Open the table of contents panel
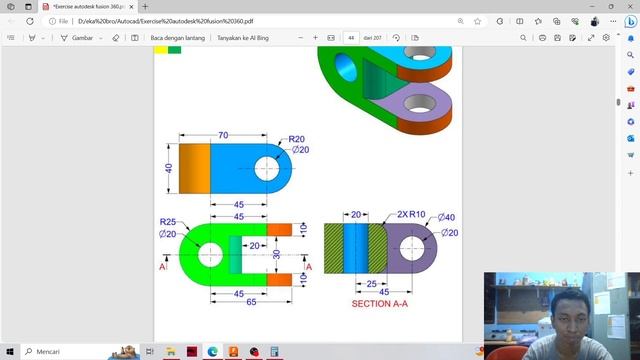This screenshot has width=640, height=360. point(11,38)
